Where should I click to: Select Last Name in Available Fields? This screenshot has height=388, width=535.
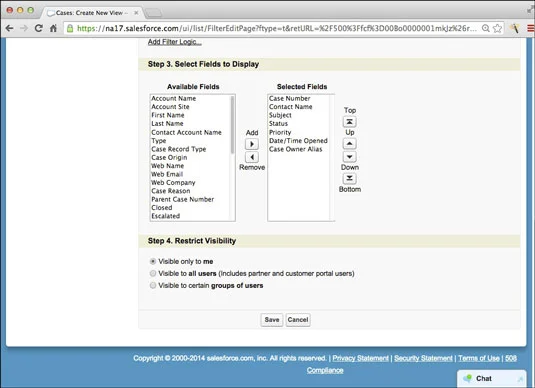pos(168,124)
